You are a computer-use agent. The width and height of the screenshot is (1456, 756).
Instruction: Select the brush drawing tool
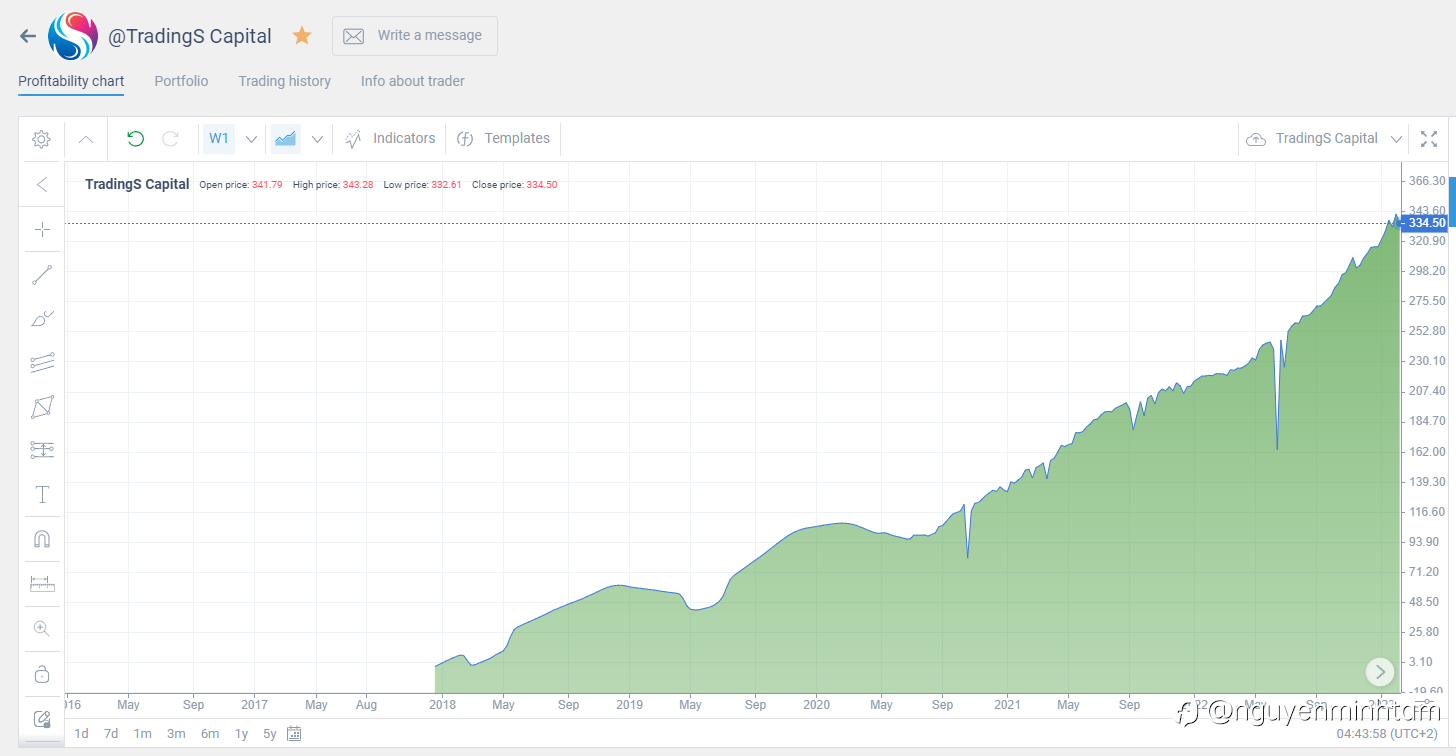point(42,319)
